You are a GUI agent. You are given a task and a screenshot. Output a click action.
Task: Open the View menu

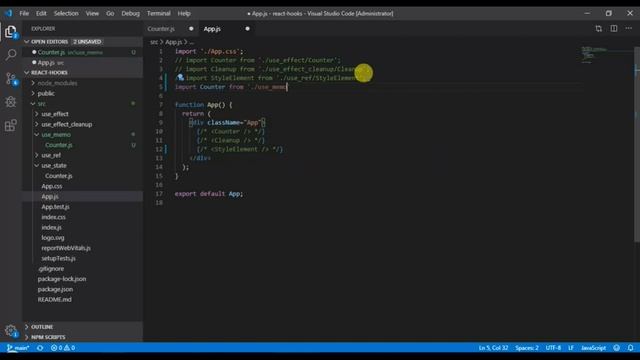(x=92, y=13)
